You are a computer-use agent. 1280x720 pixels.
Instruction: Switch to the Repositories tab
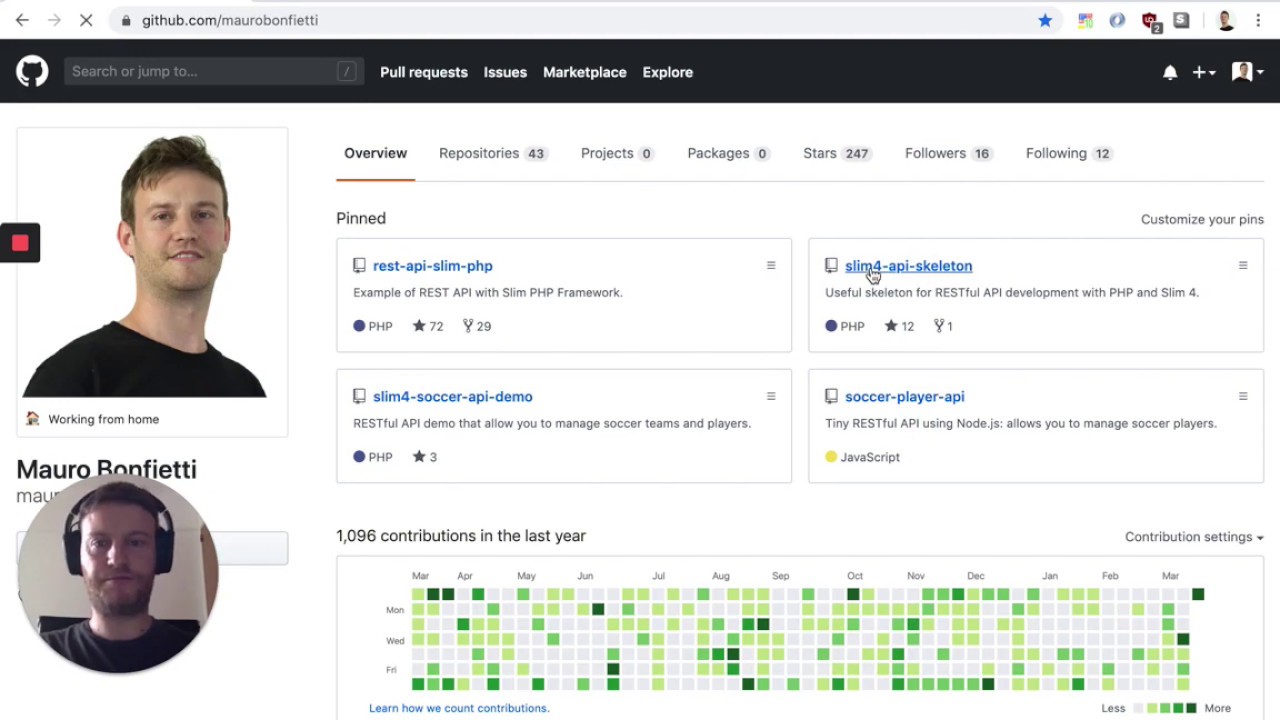(x=493, y=153)
